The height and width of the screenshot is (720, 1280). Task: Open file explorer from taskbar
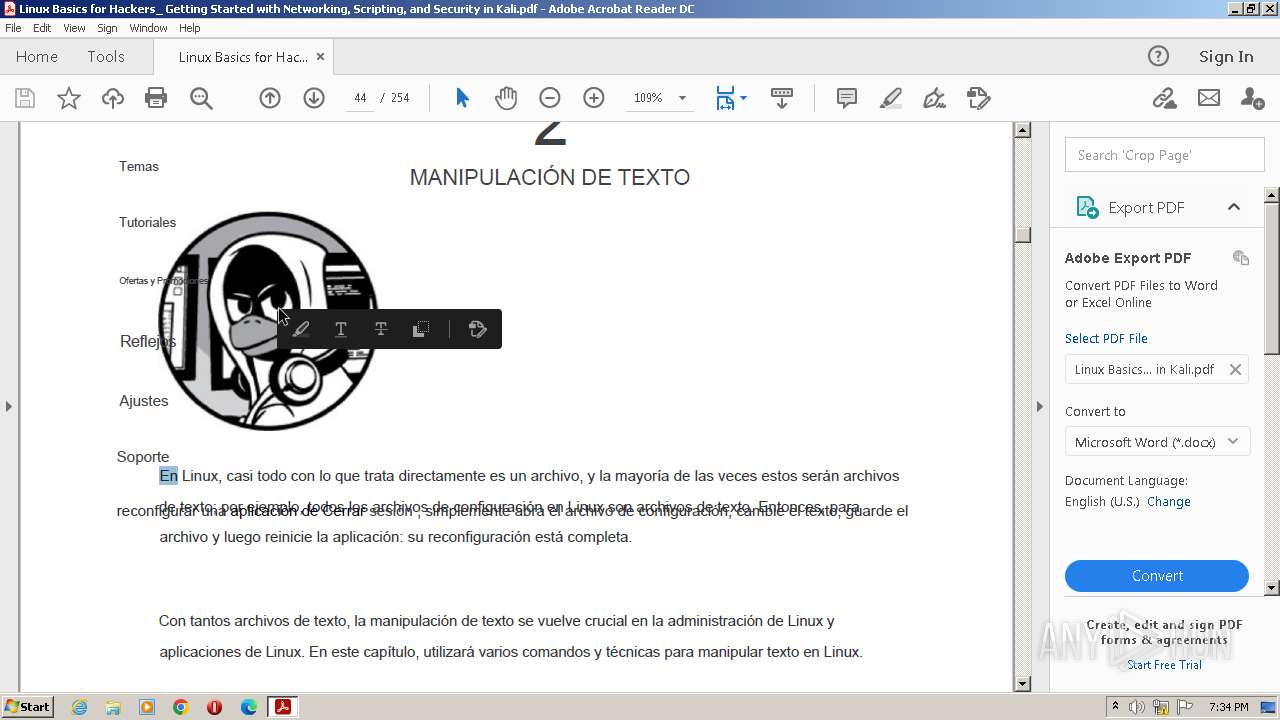113,707
